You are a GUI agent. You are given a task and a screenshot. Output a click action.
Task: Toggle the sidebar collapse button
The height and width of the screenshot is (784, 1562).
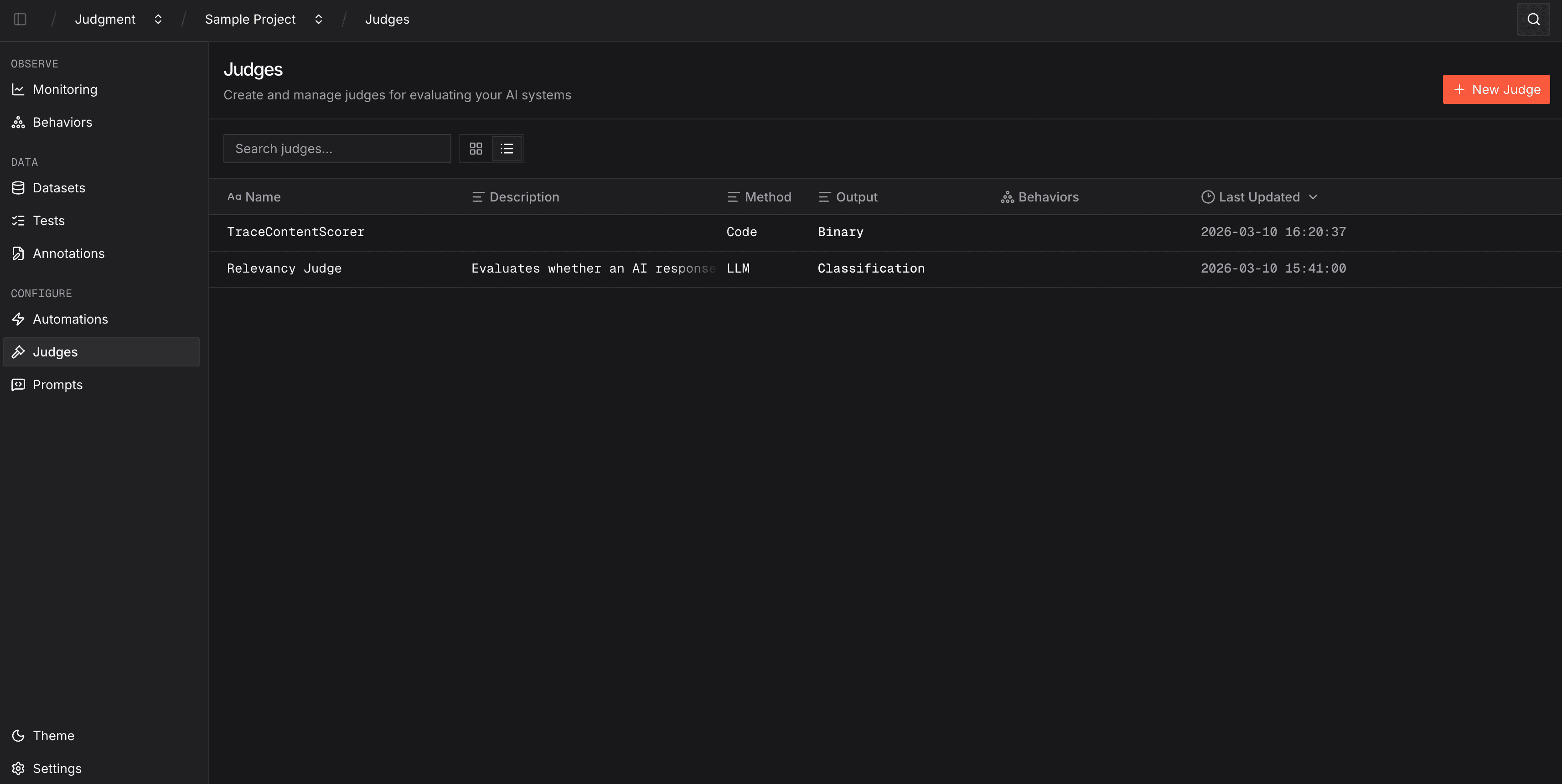point(20,19)
